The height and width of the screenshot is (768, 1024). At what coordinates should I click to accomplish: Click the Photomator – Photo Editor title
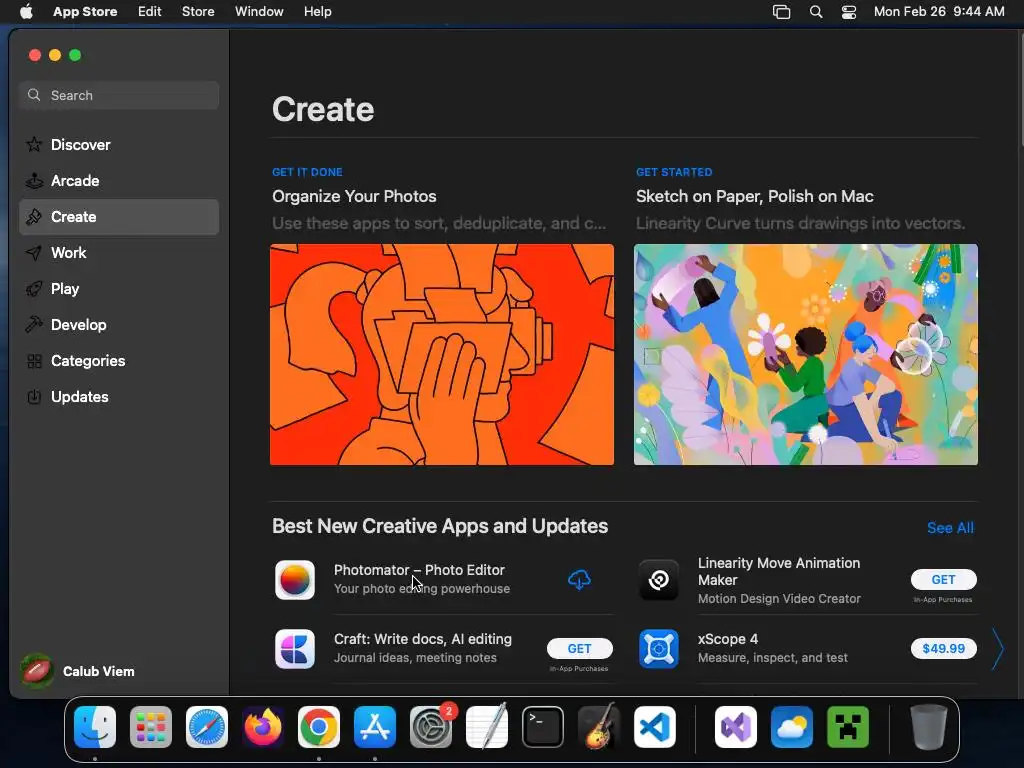point(419,570)
